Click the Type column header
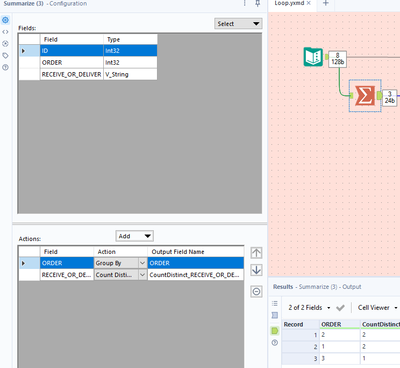This screenshot has width=400, height=368. [130, 39]
